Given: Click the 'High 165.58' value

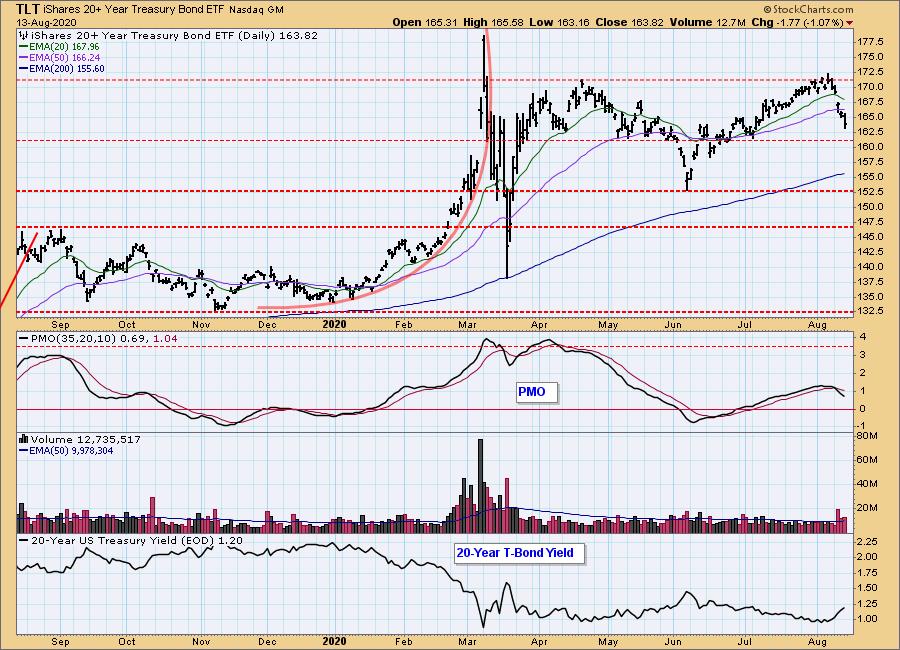Looking at the screenshot, I should (x=493, y=22).
